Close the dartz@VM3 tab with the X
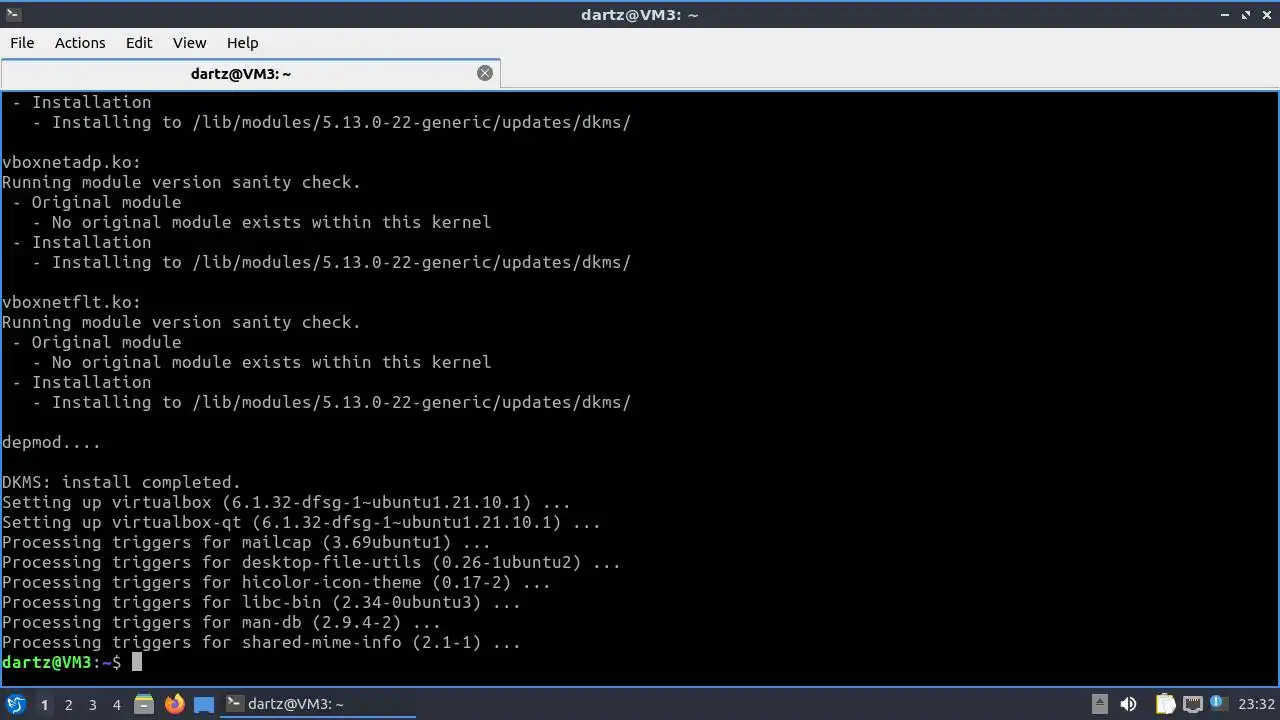This screenshot has width=1280, height=720. (485, 73)
